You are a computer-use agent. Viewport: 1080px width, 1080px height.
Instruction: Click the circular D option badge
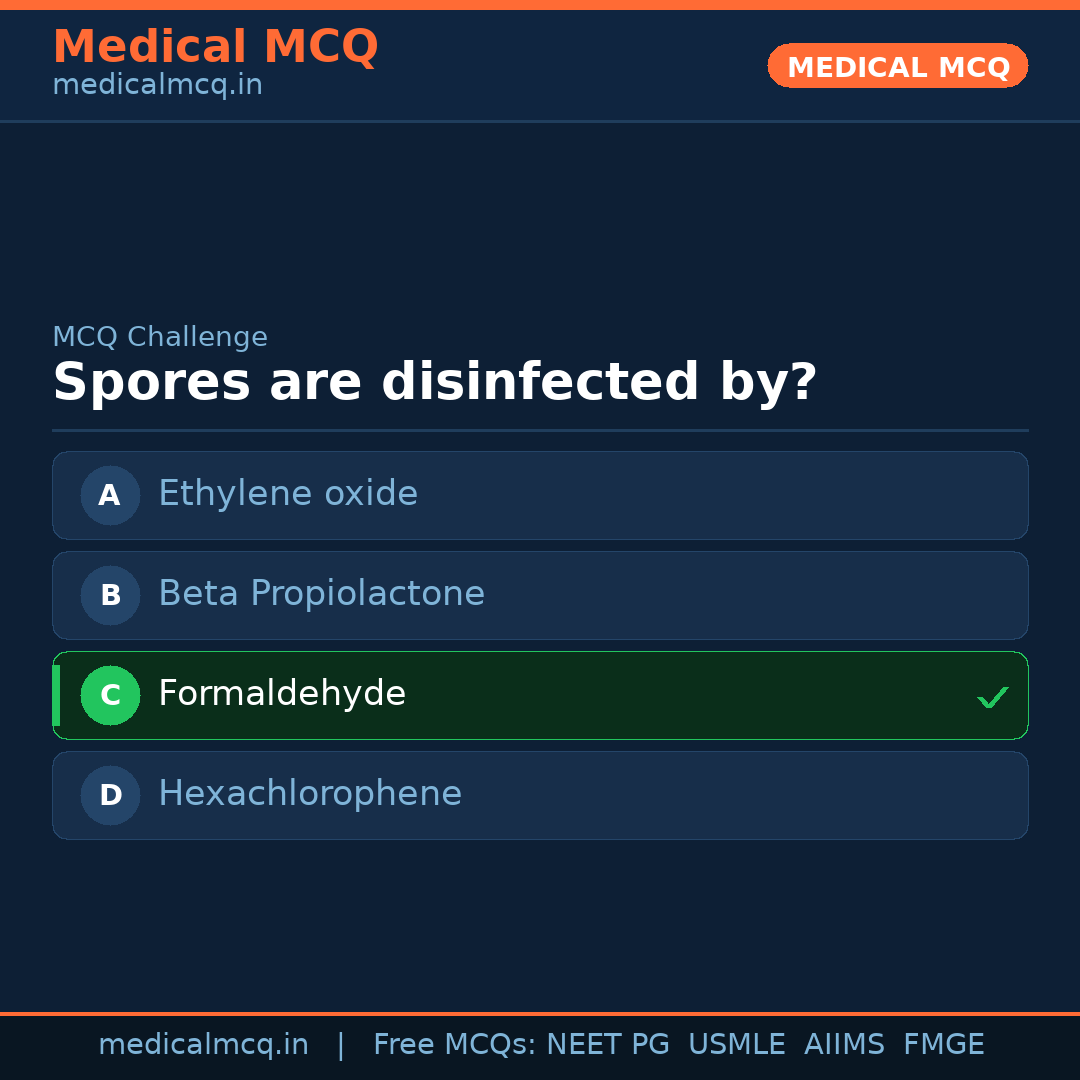(x=110, y=795)
